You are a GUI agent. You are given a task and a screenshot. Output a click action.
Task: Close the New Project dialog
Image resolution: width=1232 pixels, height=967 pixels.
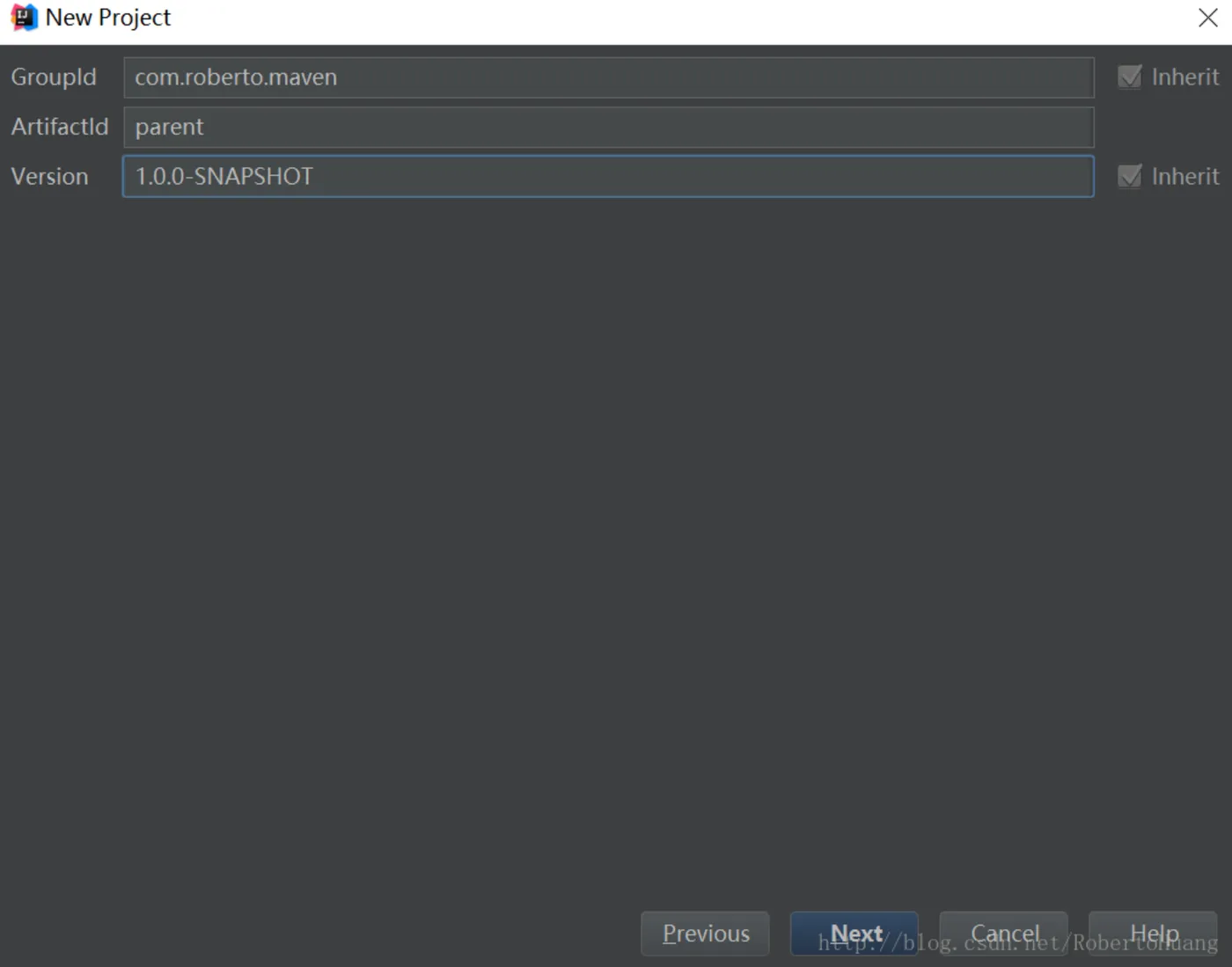tap(1208, 18)
